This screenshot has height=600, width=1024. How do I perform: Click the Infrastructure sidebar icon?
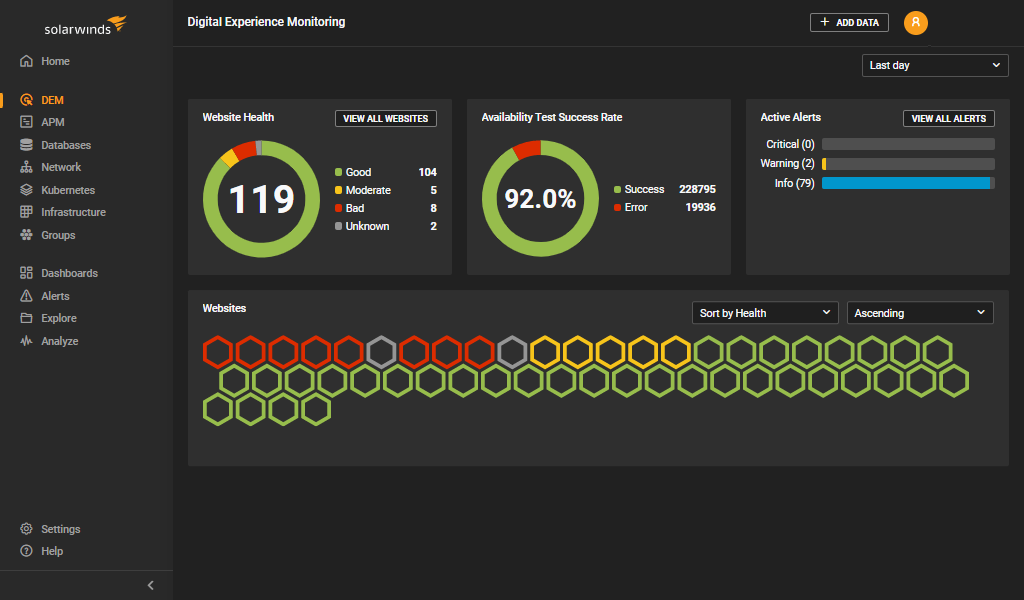coord(25,211)
